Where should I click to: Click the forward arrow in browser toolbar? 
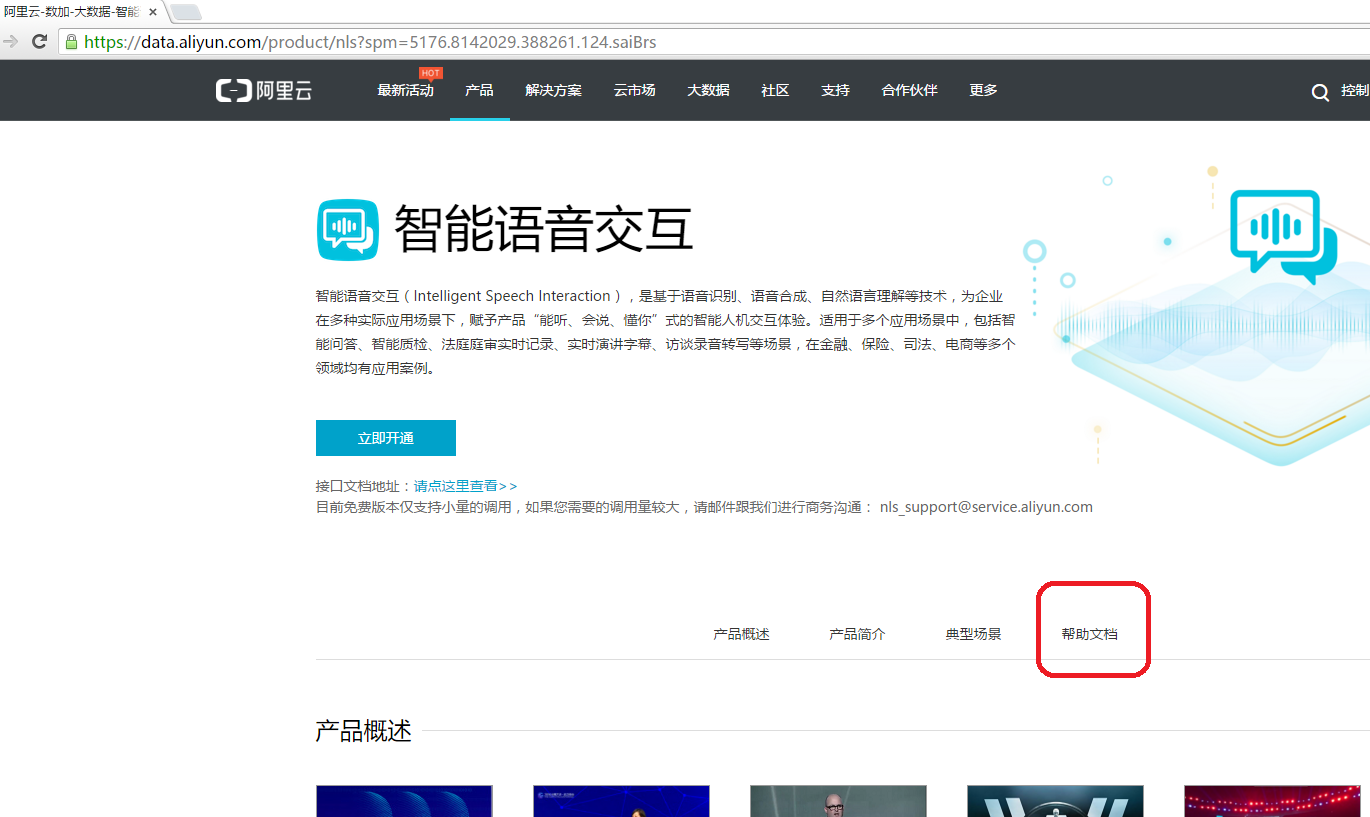pos(10,42)
